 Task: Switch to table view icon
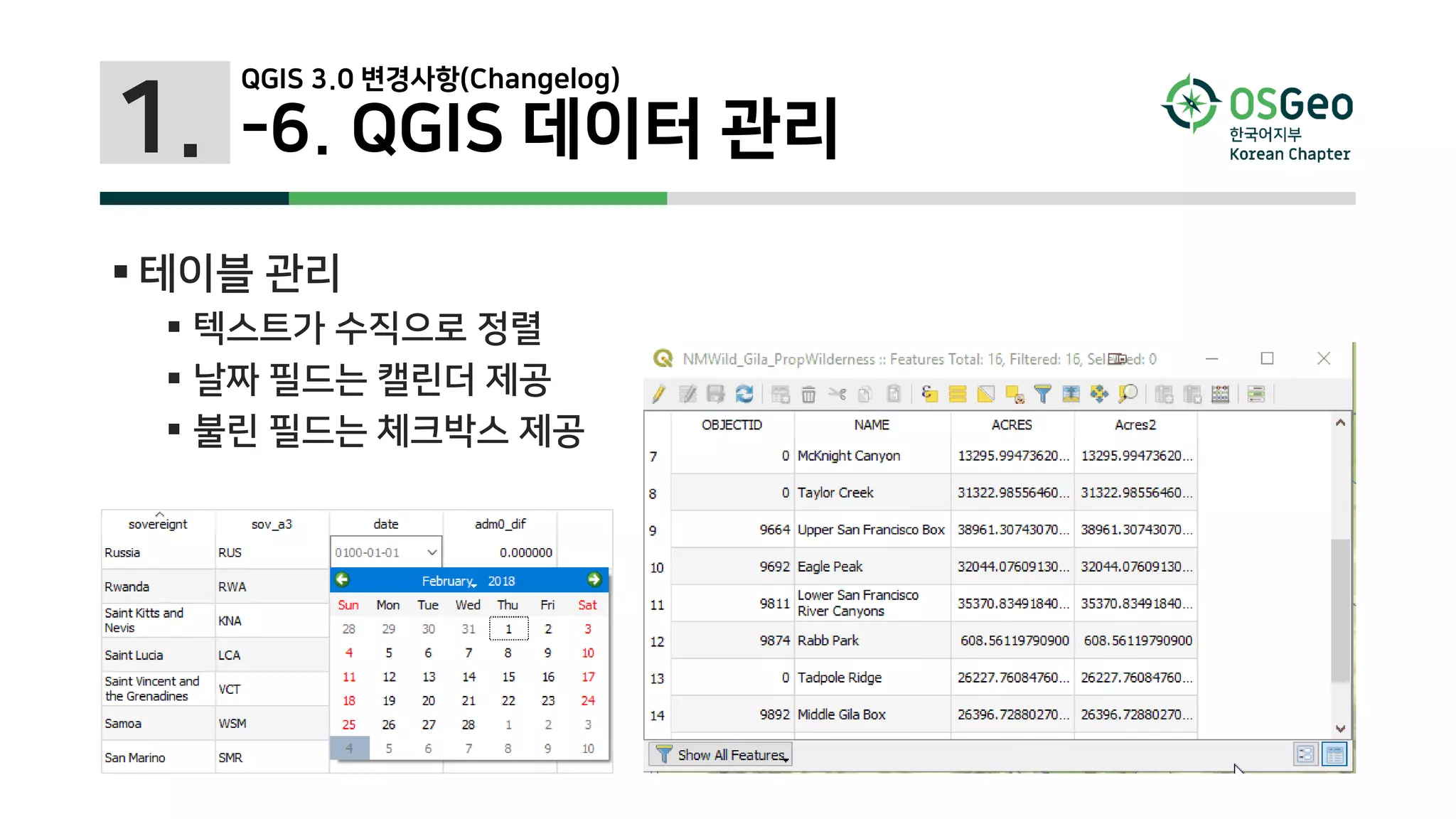pyautogui.click(x=1334, y=754)
